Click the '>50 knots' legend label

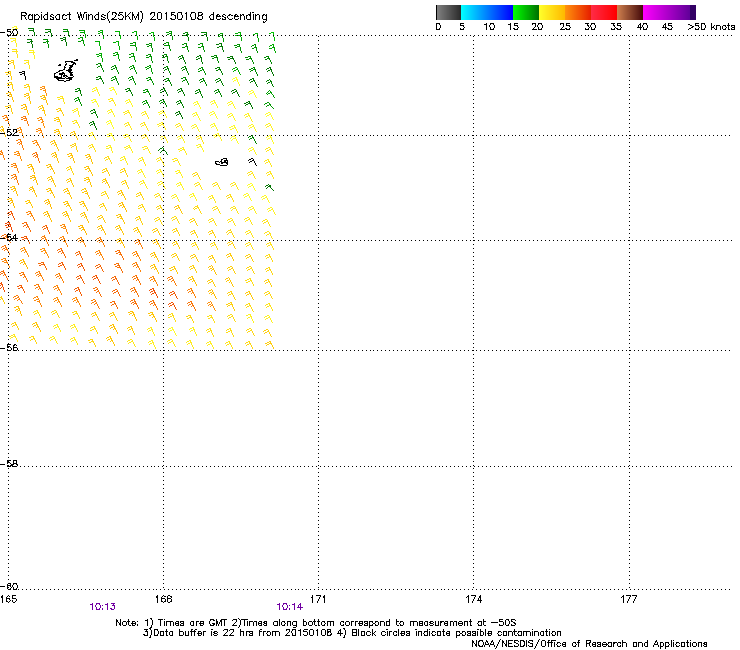711,26
